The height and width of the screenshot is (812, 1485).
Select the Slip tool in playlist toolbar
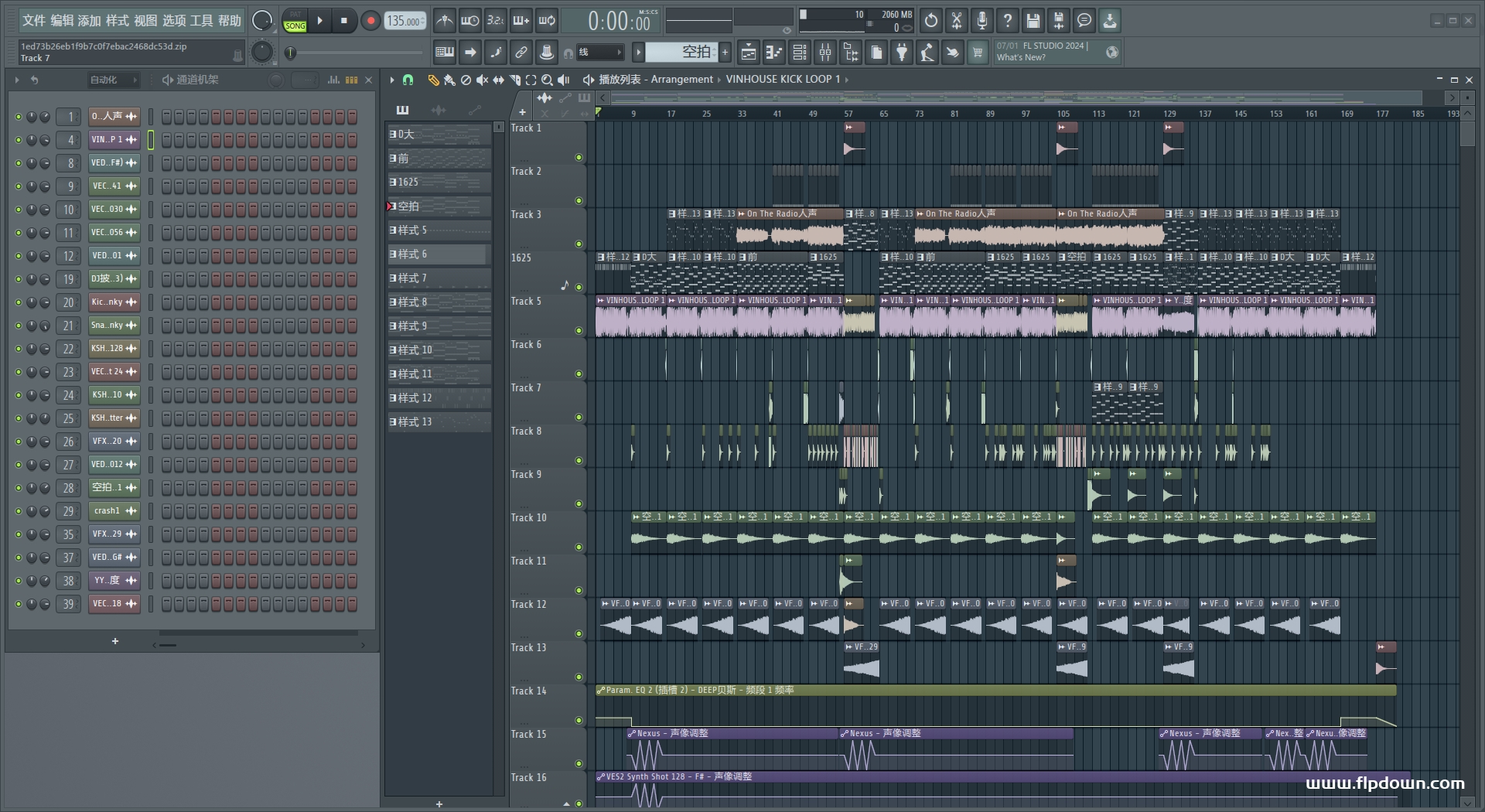(x=498, y=80)
